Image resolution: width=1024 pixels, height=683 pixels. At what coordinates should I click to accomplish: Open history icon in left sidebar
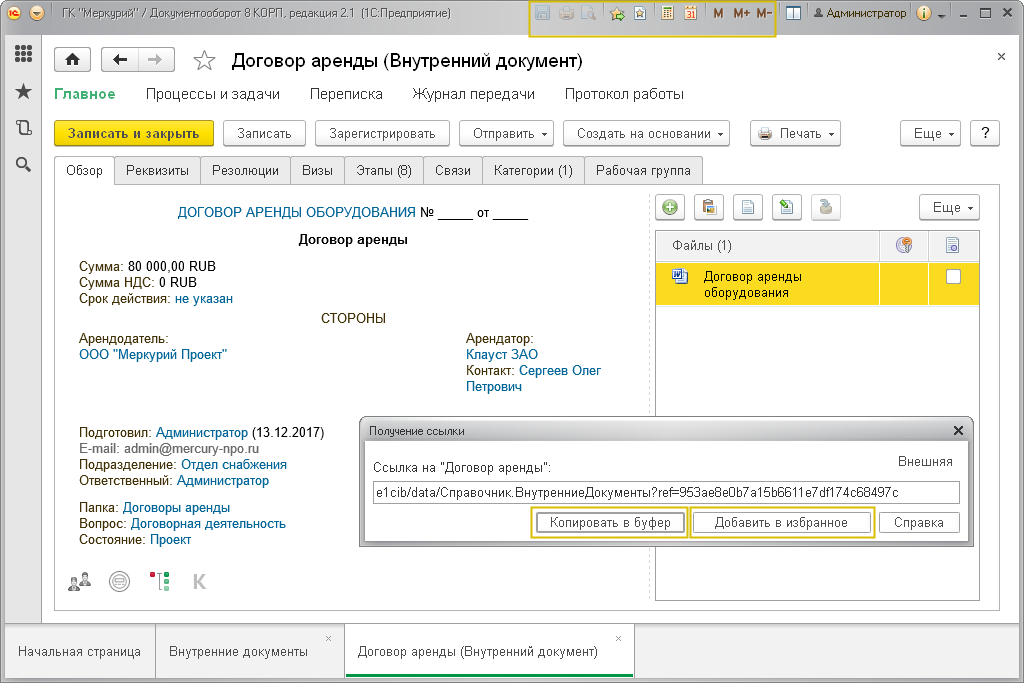point(24,127)
